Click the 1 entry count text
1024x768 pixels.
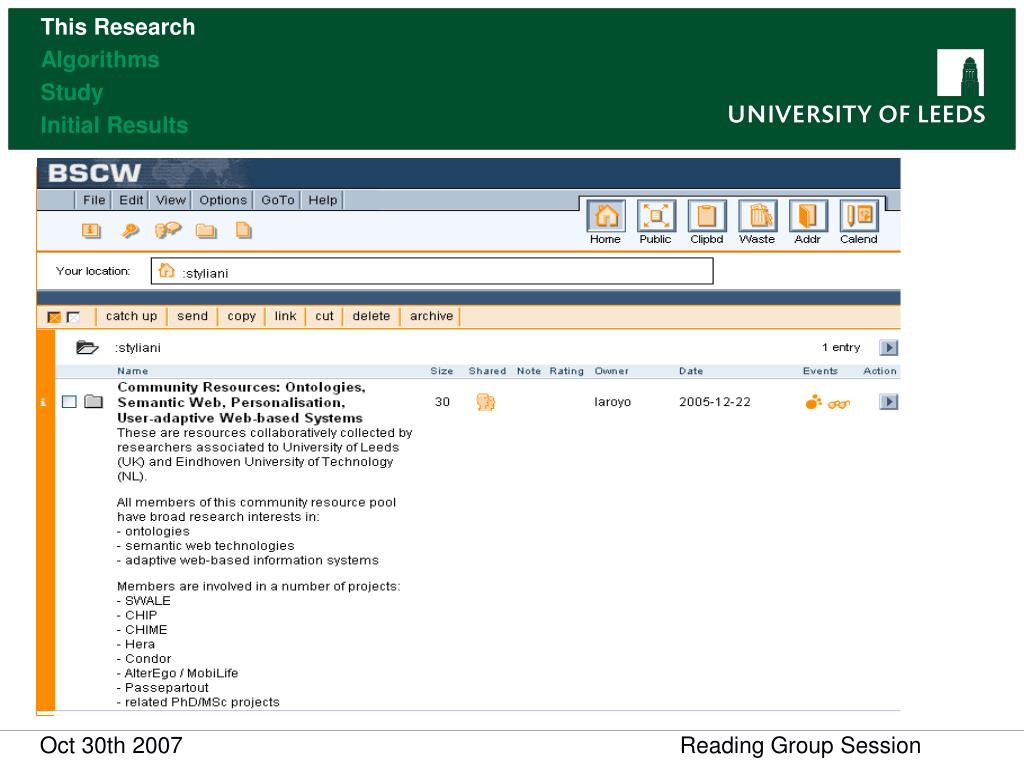[x=841, y=347]
